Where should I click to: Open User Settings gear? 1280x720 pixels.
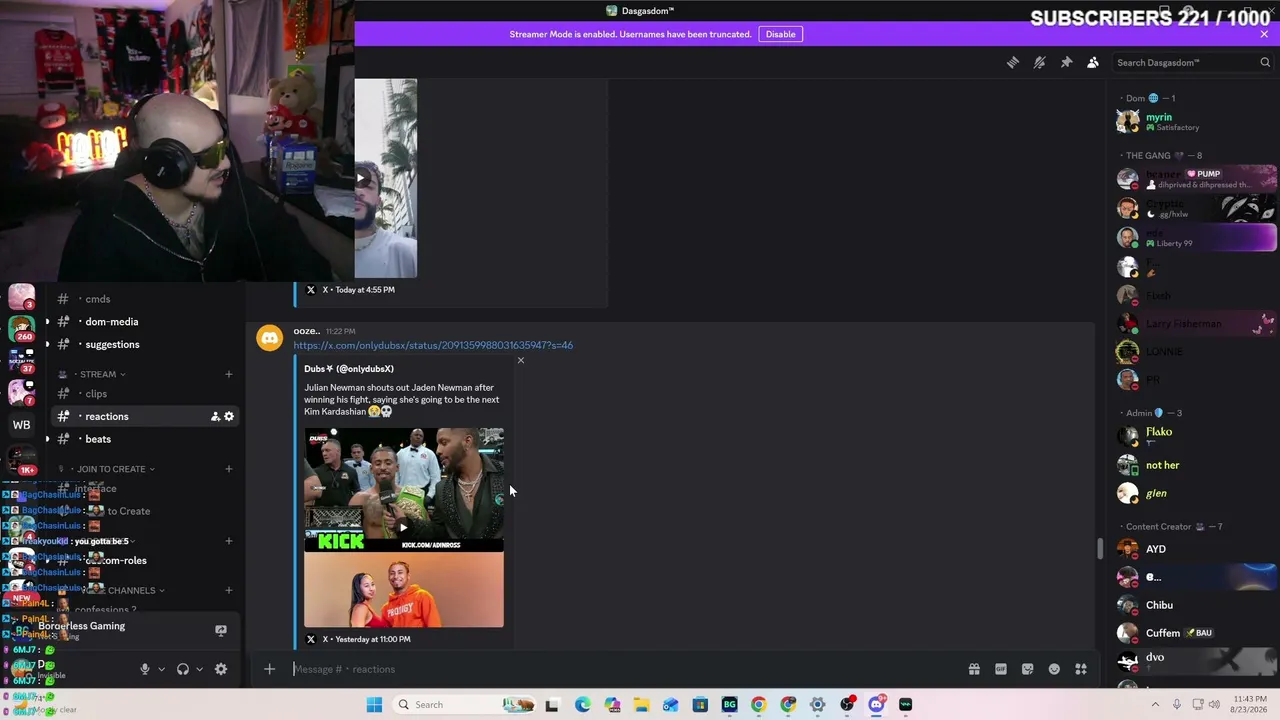click(x=221, y=669)
